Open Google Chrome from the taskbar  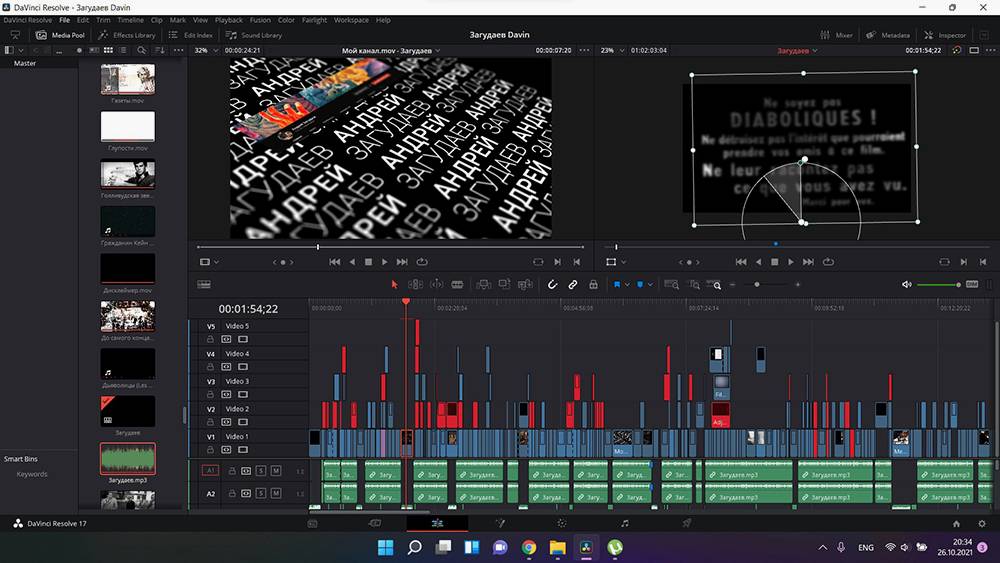coord(529,547)
